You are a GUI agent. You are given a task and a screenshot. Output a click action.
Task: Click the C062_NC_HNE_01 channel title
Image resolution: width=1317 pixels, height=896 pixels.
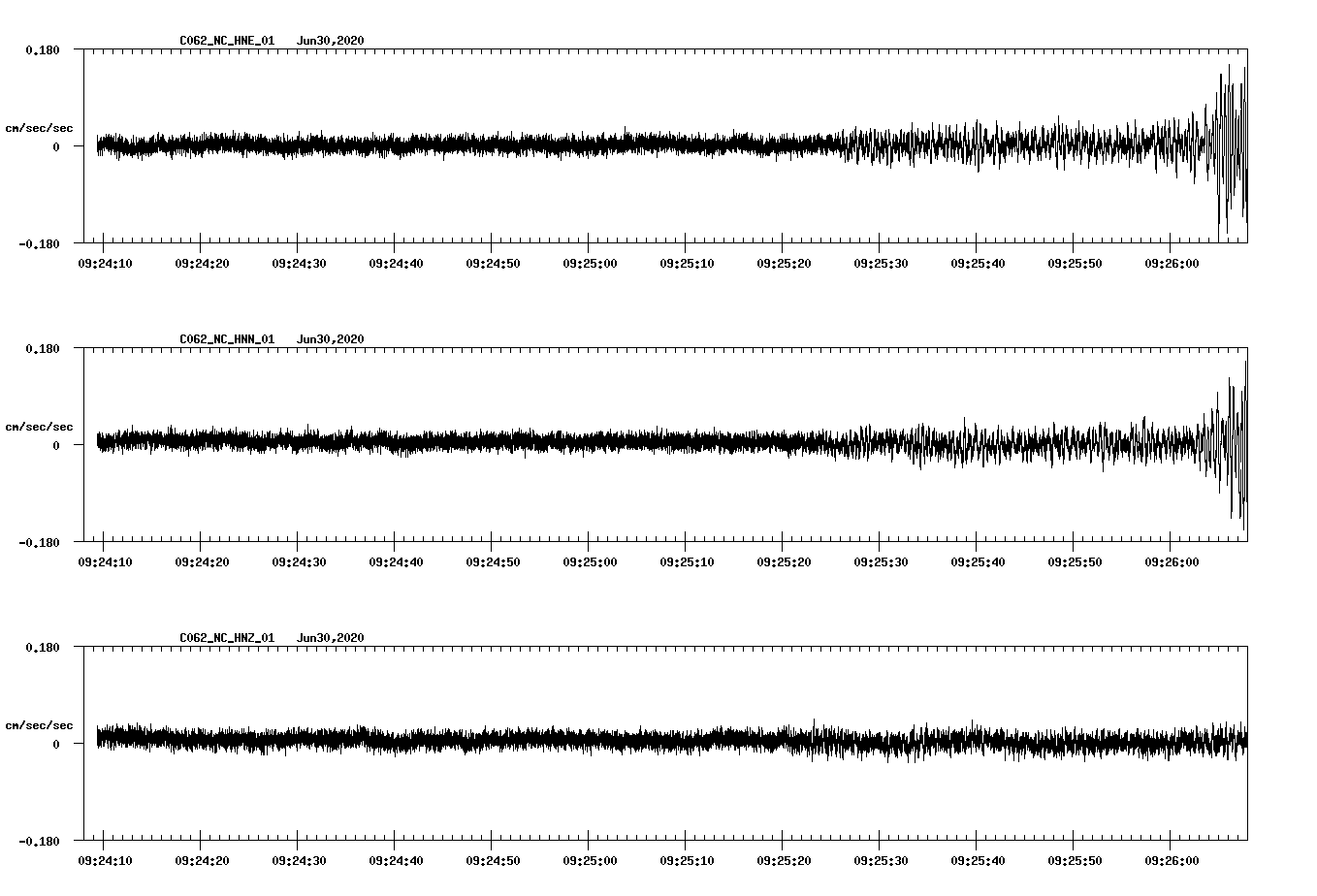pos(227,41)
